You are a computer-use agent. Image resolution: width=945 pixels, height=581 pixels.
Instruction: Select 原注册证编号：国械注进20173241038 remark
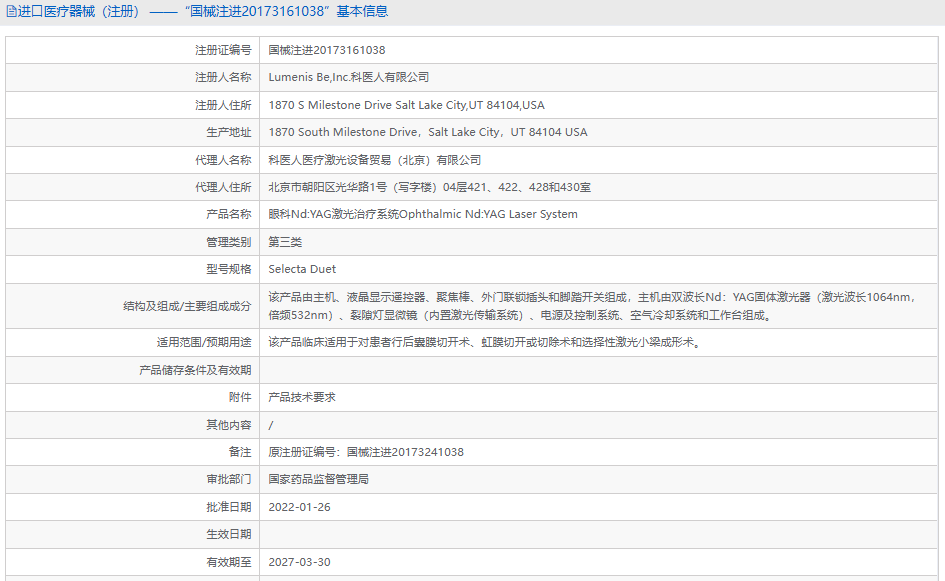click(x=366, y=452)
